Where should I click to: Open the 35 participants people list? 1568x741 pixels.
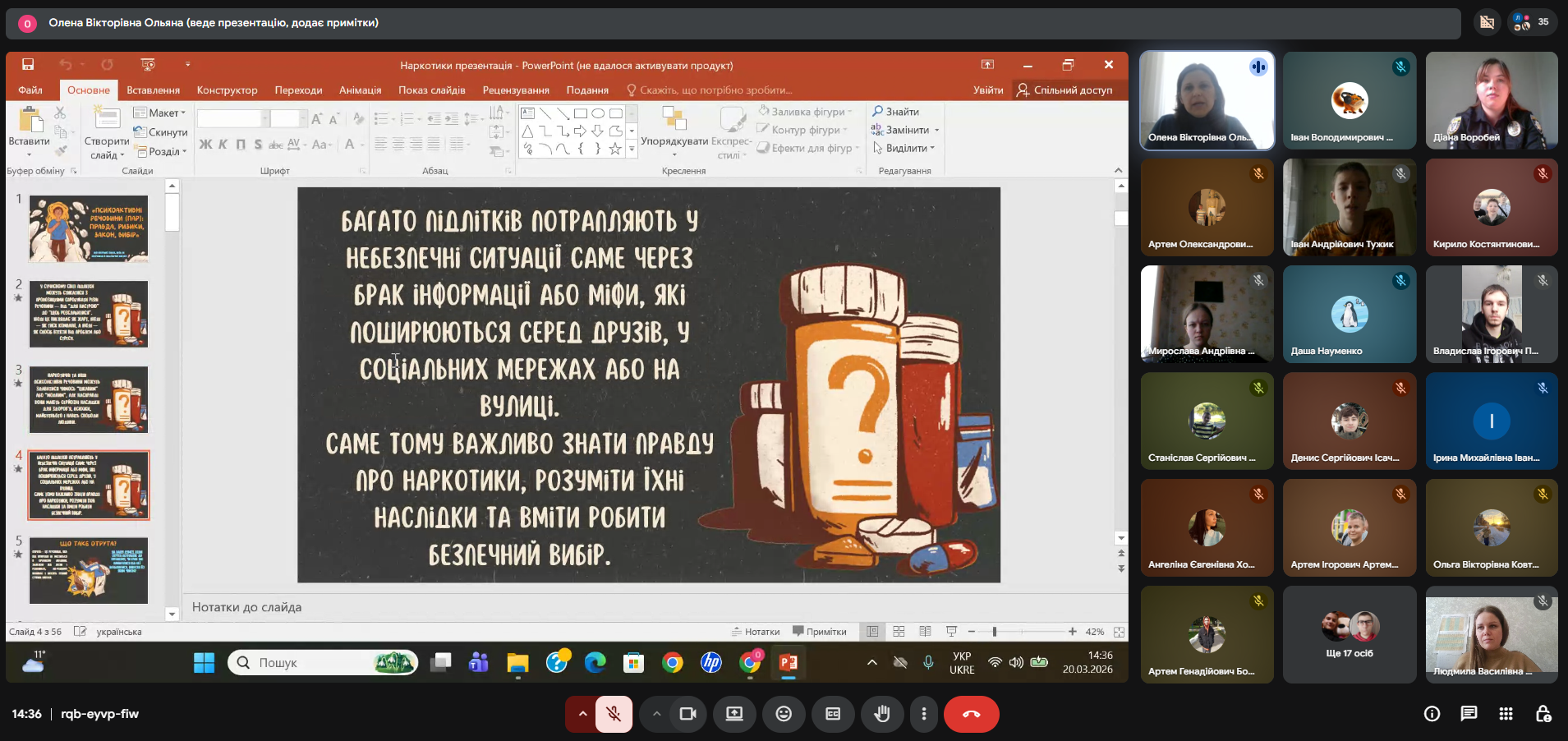click(1531, 23)
